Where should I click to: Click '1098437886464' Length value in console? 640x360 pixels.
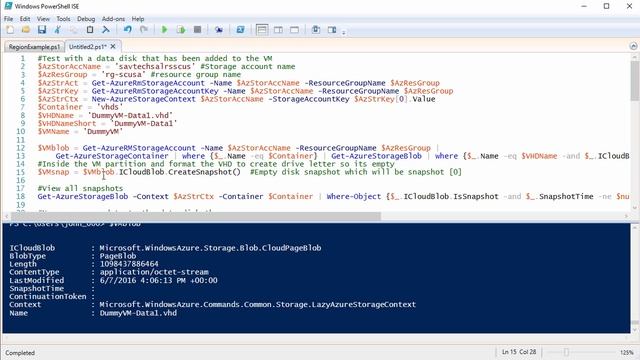click(x=129, y=264)
